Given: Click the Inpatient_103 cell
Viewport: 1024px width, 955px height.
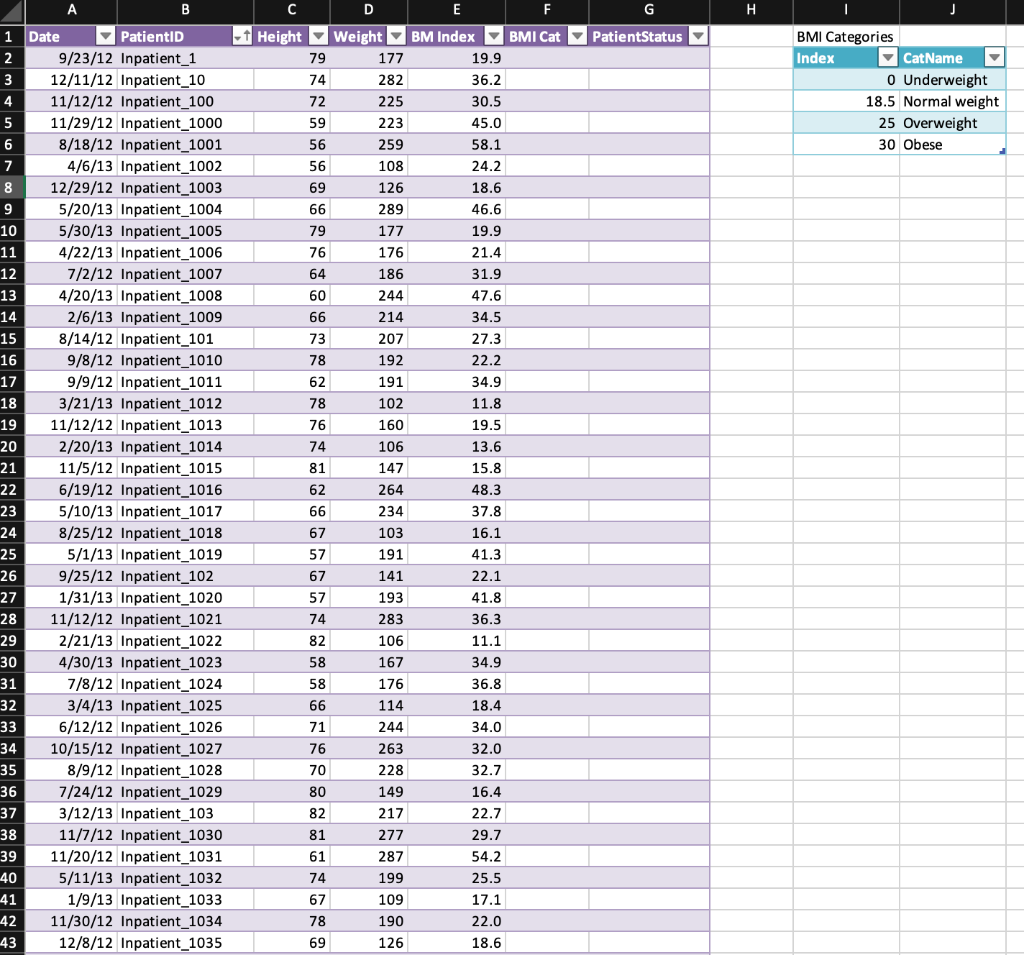Looking at the screenshot, I should [185, 813].
